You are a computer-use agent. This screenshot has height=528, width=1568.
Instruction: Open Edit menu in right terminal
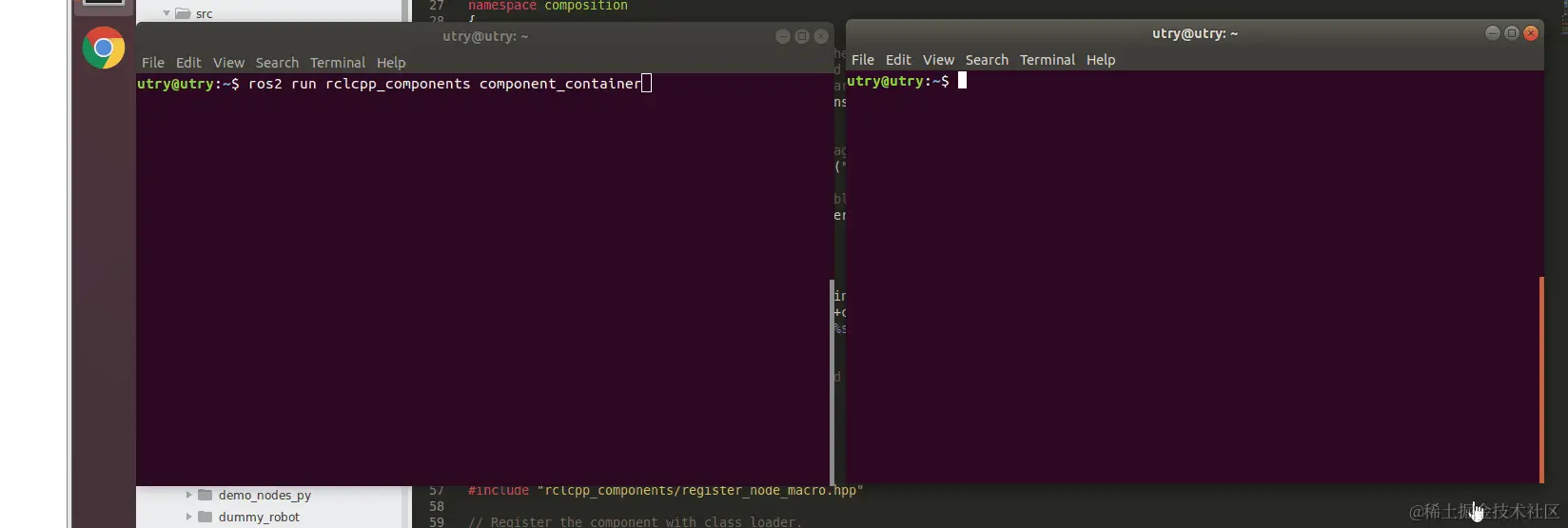(x=898, y=60)
